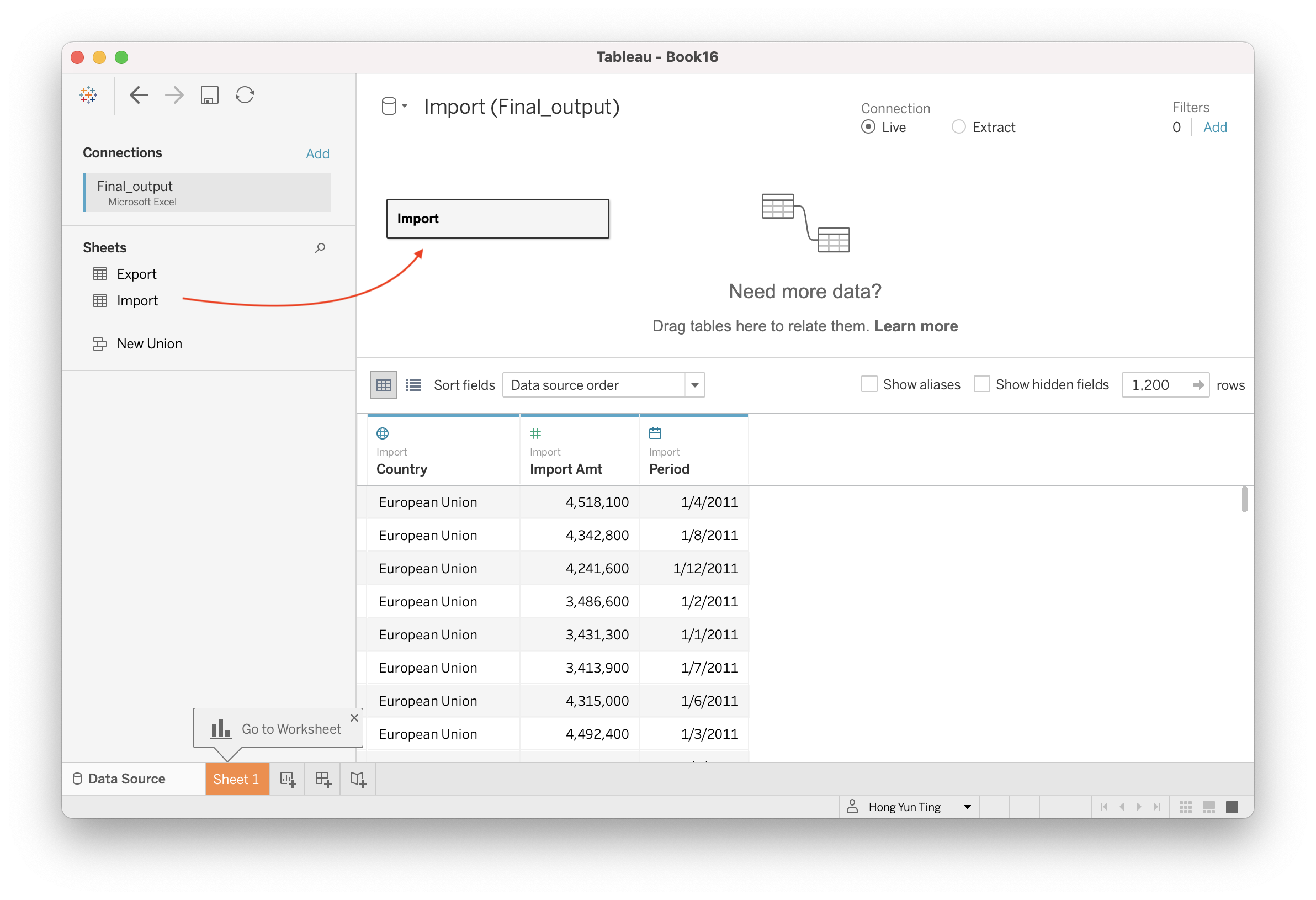Image resolution: width=1316 pixels, height=900 pixels.
Task: Create a new dashboard via tab icon
Action: coord(323,780)
